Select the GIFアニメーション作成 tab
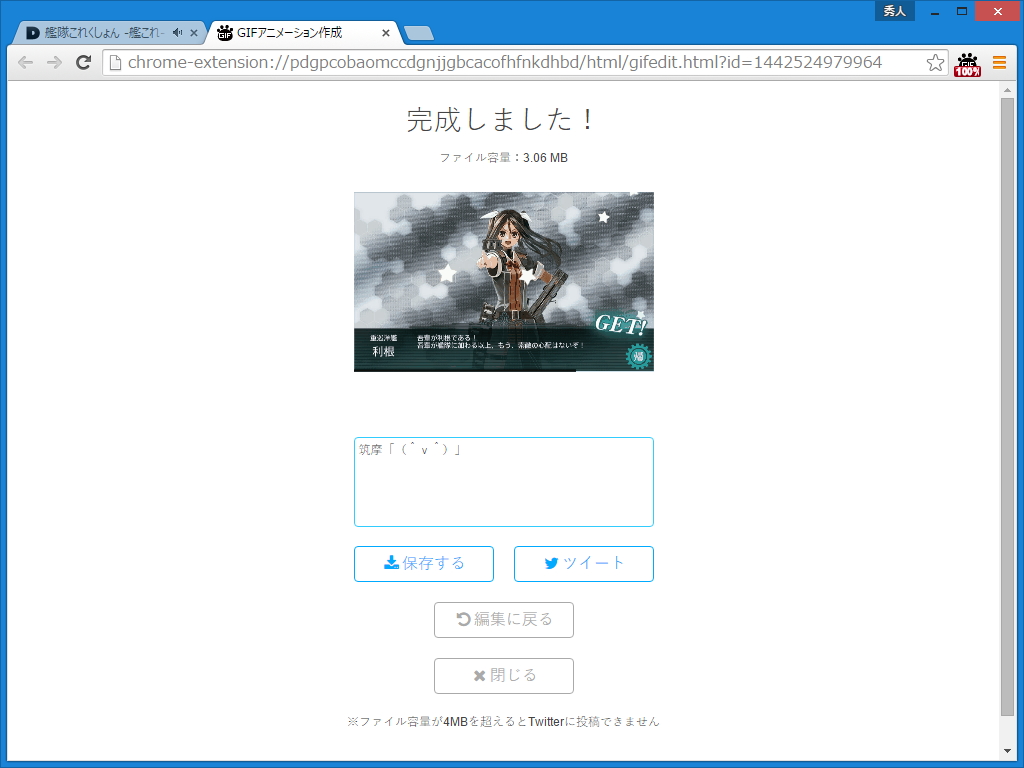This screenshot has width=1024, height=768. (x=295, y=31)
